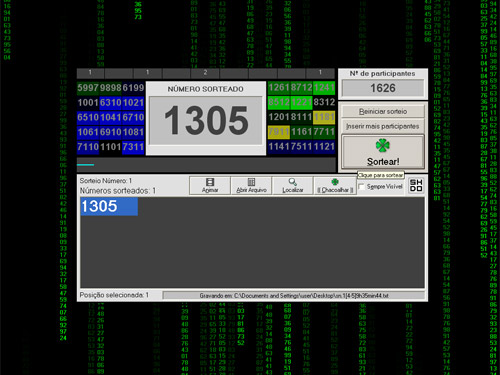Viewport: 500px width, 375px height.
Task: Enable the Sempre Visível checkbox
Action: point(361,187)
